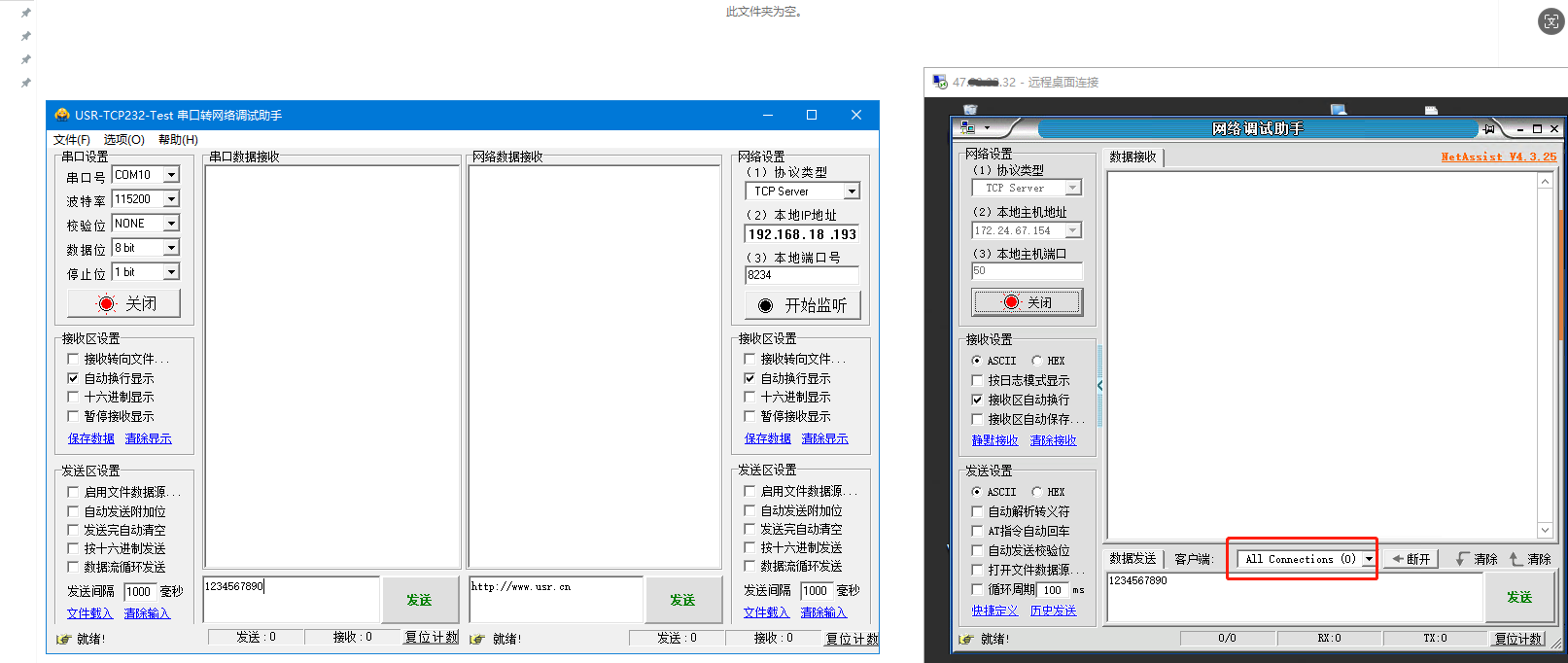Click the 本地端口号 8234 input field
The width and height of the screenshot is (1568, 663).
[801, 275]
